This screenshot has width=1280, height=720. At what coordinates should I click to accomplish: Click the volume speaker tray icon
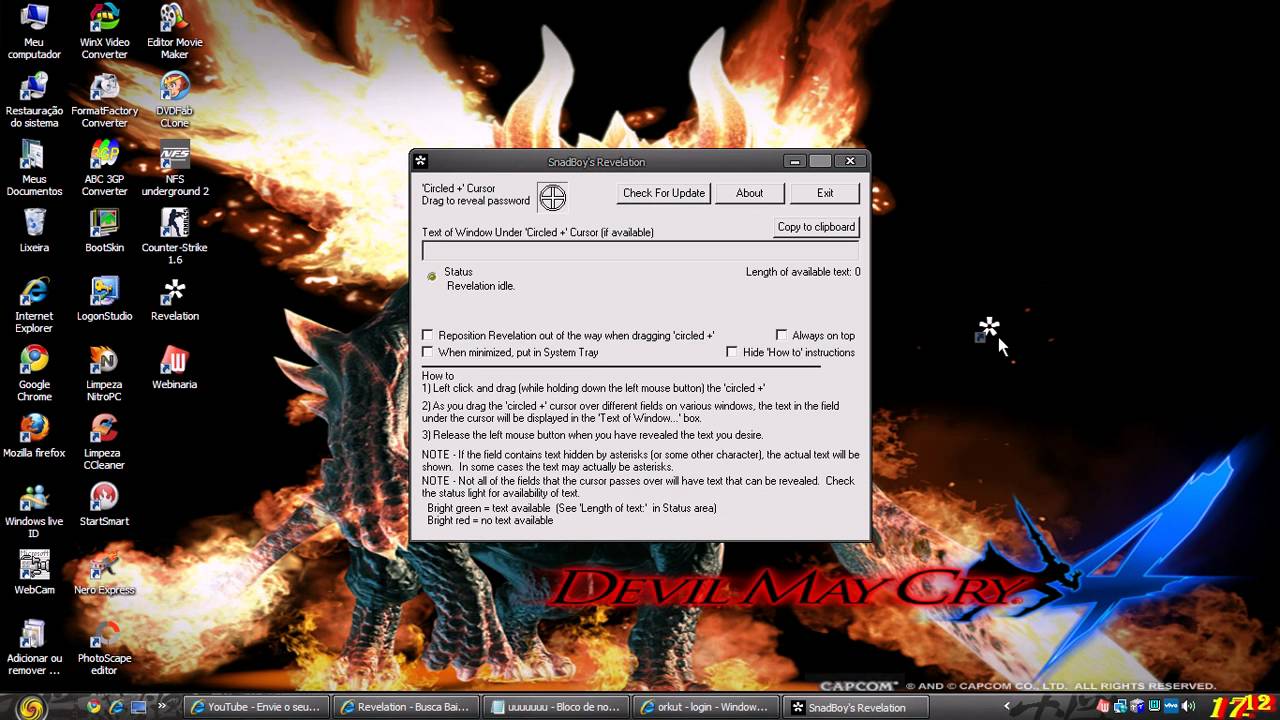pyautogui.click(x=1188, y=707)
